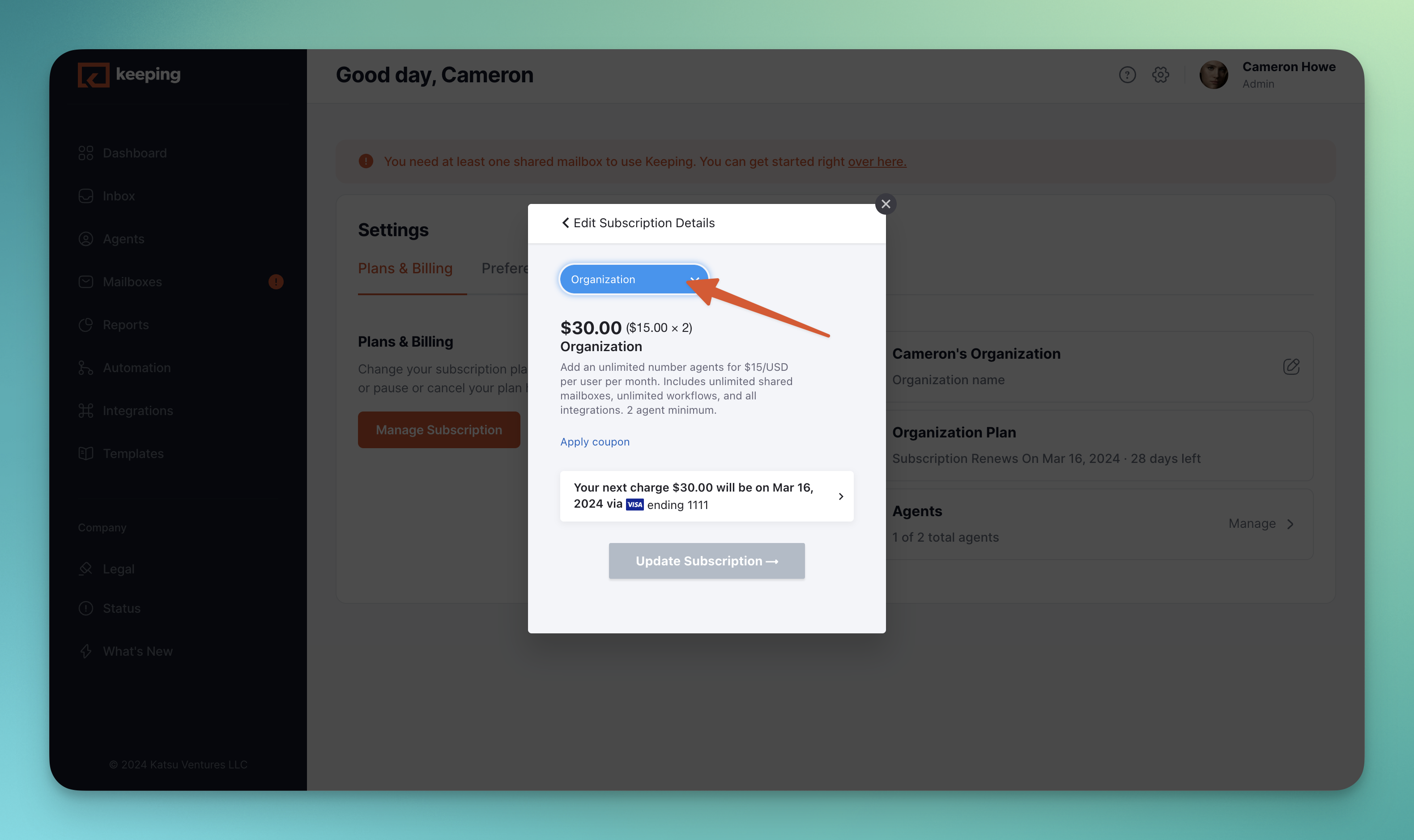Open the settings gear icon
The height and width of the screenshot is (840, 1414).
pyautogui.click(x=1160, y=75)
